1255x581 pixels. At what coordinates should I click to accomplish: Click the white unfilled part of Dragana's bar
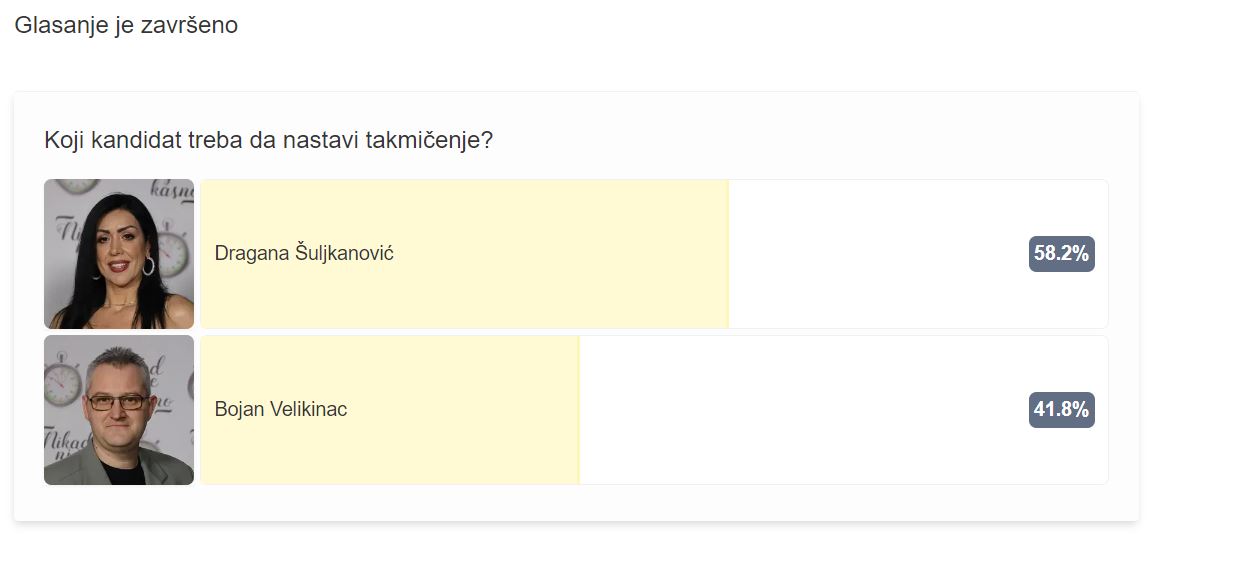918,254
